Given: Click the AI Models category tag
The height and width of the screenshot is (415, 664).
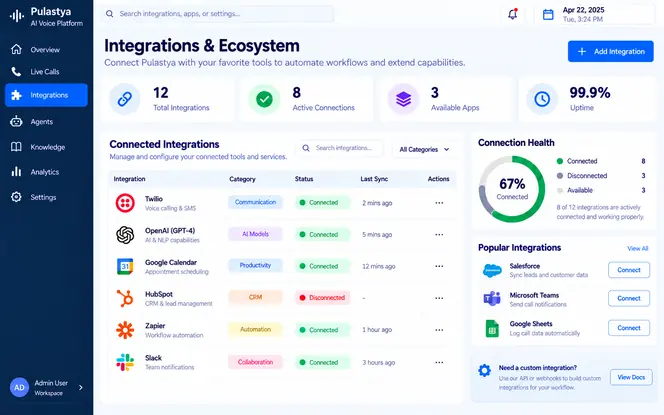Looking at the screenshot, I should [255, 234].
